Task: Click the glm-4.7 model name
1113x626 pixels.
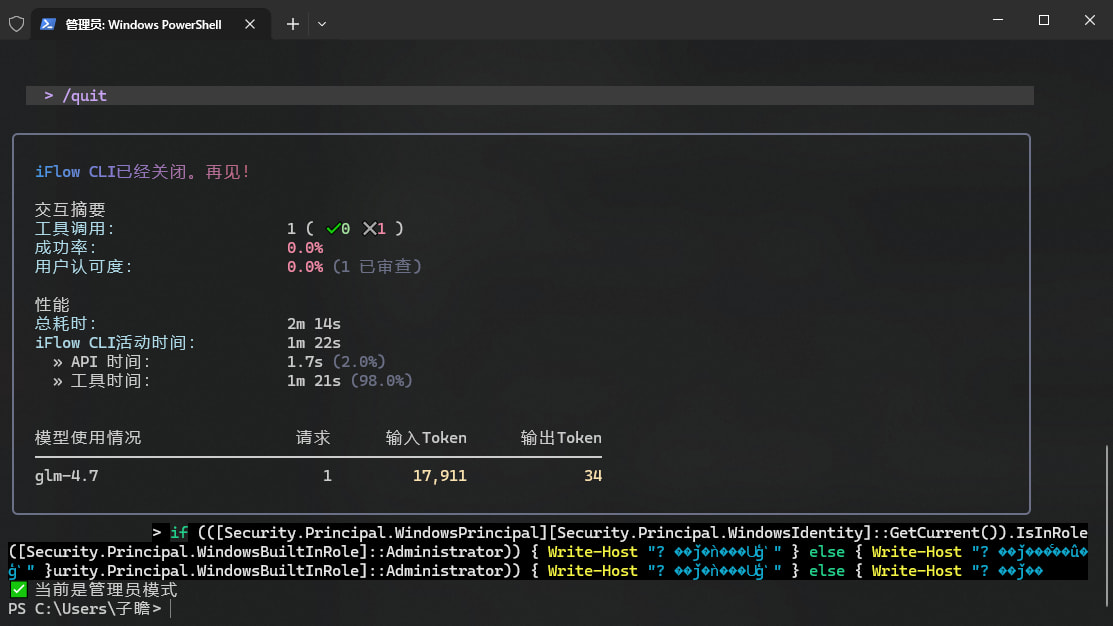Action: tap(66, 476)
